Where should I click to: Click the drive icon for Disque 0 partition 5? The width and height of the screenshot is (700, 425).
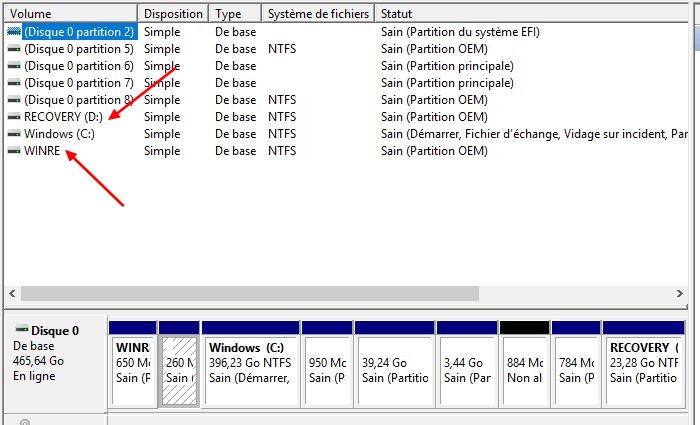pos(14,49)
